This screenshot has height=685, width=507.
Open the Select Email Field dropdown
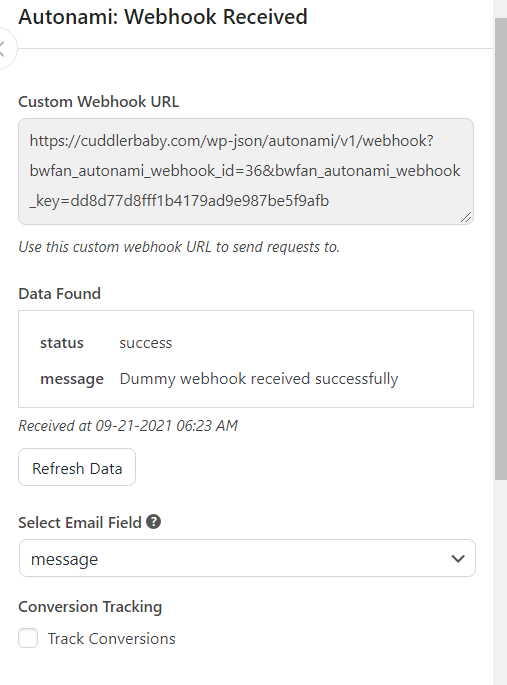coord(247,558)
